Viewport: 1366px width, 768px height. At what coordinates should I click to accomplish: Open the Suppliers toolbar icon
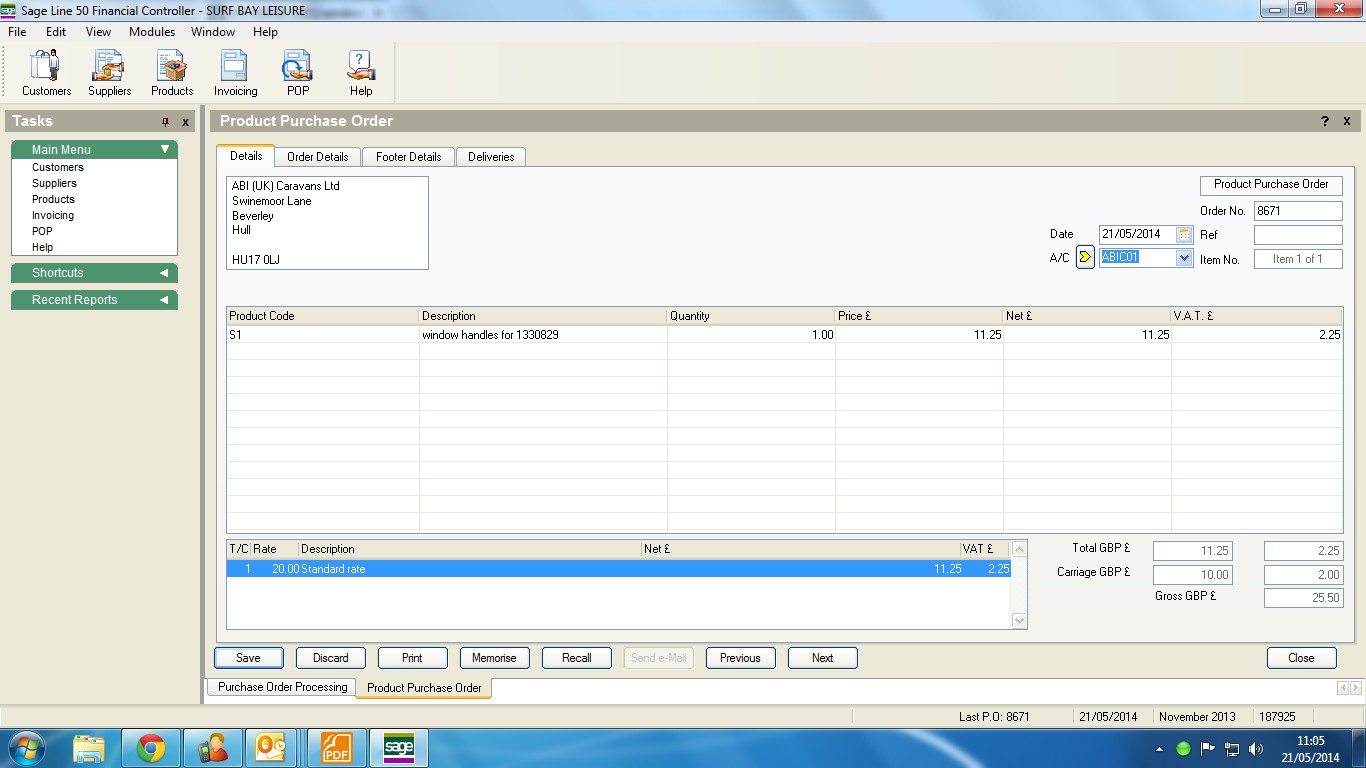(109, 73)
